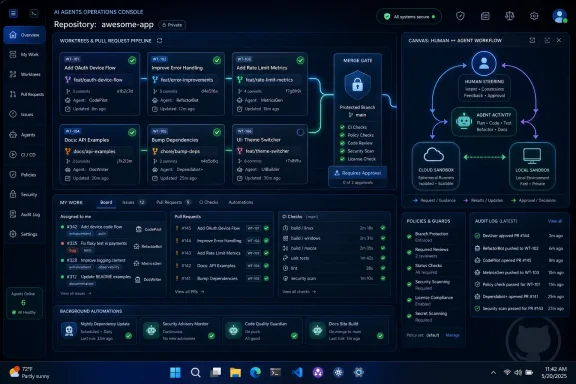Toggle the UI: Theme Switcher status circle
The height and width of the screenshot is (384, 576).
coord(300,132)
